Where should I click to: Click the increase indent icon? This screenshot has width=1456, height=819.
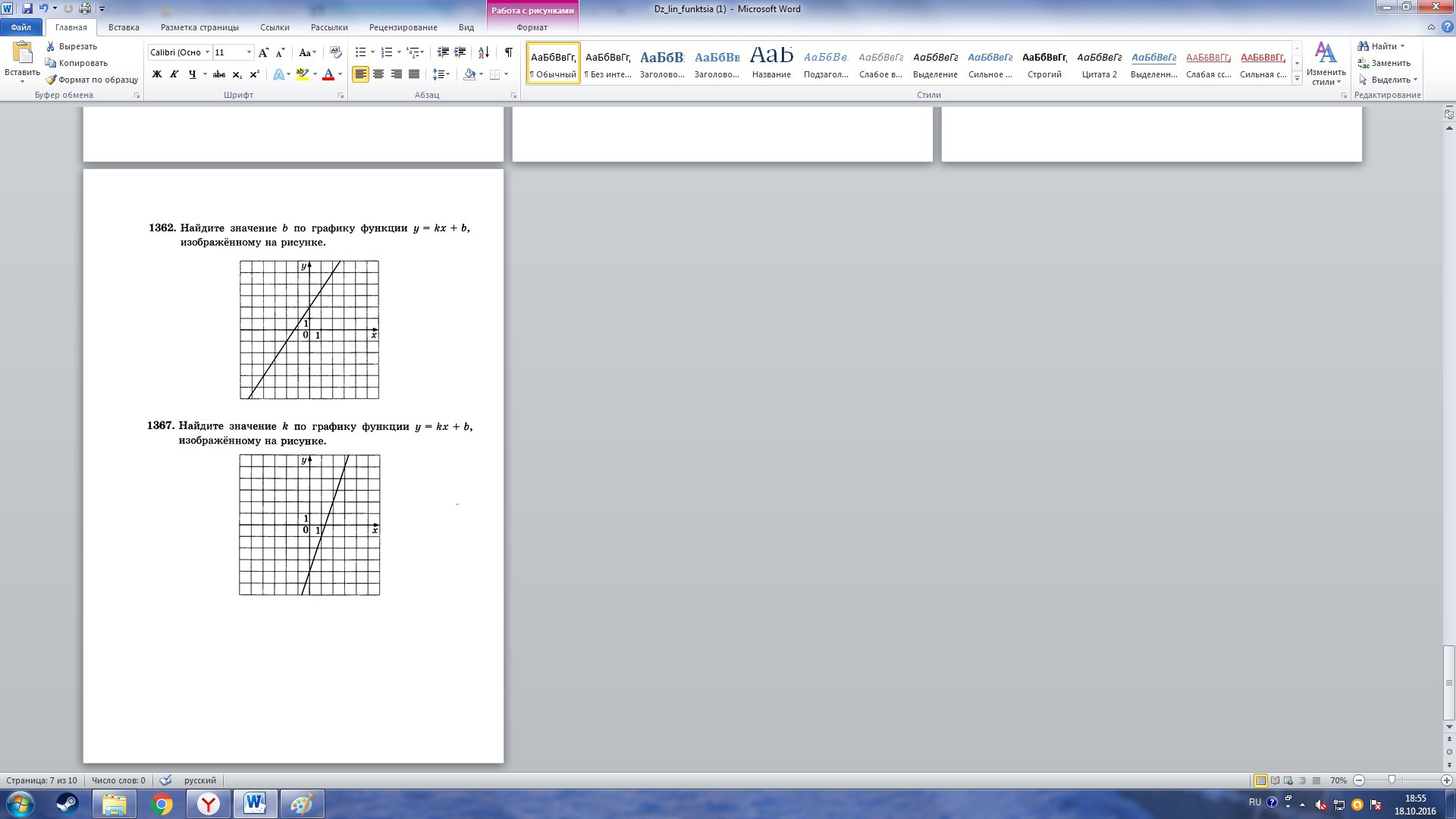(460, 52)
